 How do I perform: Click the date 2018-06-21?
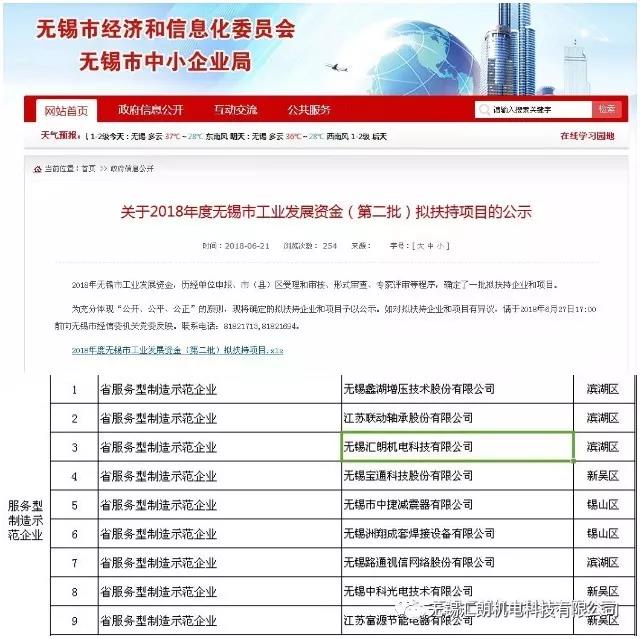click(247, 246)
